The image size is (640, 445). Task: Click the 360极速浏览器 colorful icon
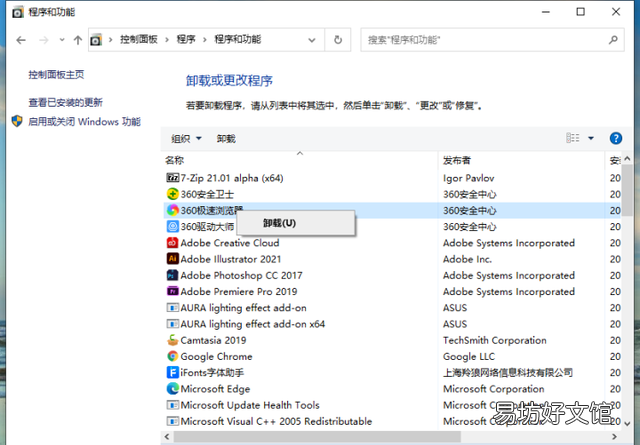coord(173,210)
